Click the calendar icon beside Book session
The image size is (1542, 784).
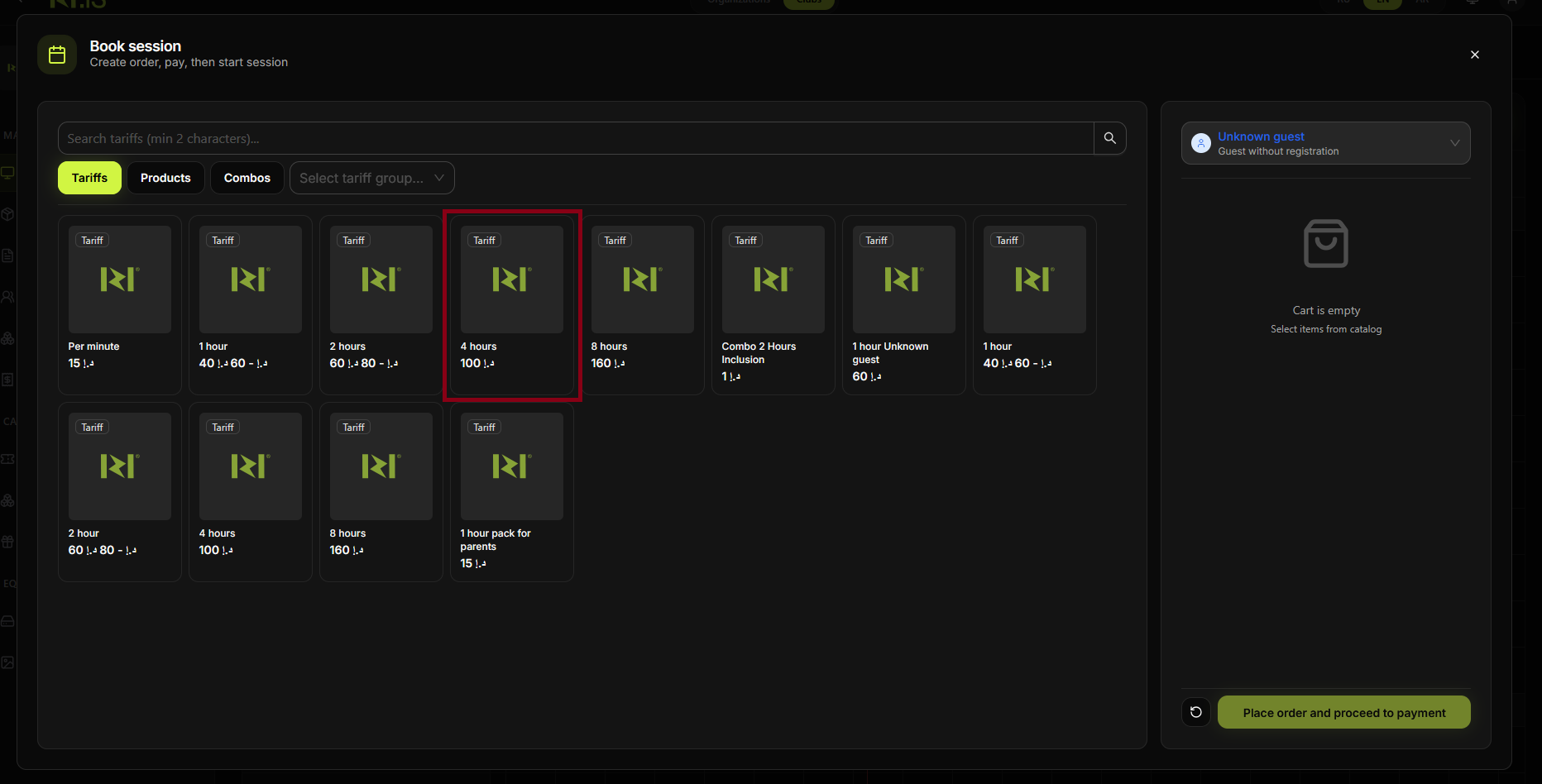(57, 55)
